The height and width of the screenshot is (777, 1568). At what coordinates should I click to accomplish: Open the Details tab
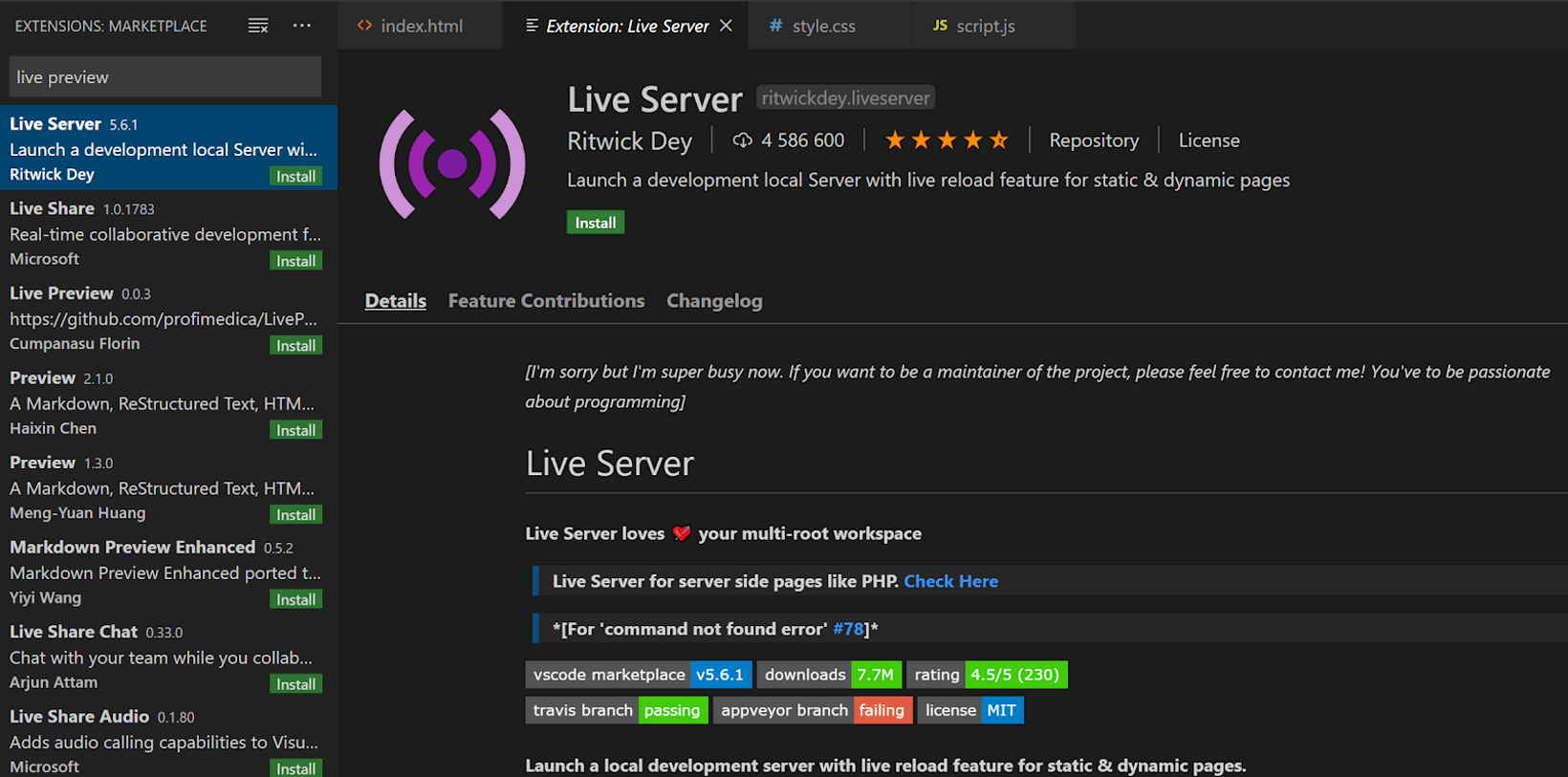pyautogui.click(x=396, y=301)
